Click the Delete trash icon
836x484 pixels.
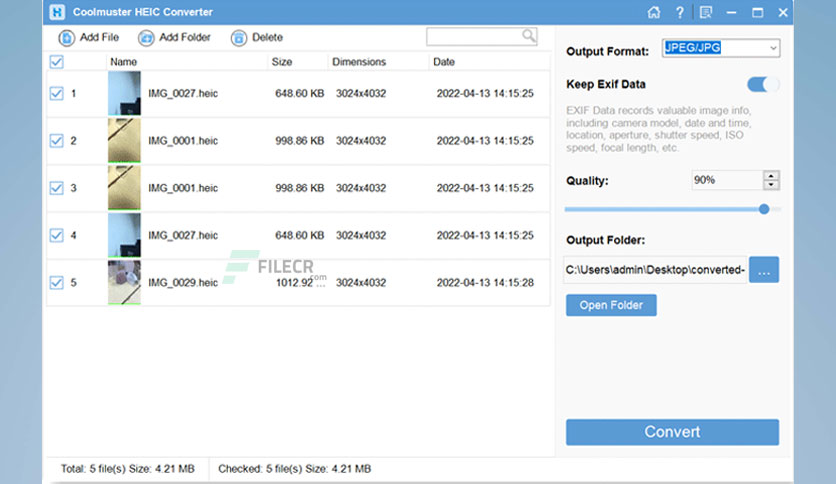239,38
